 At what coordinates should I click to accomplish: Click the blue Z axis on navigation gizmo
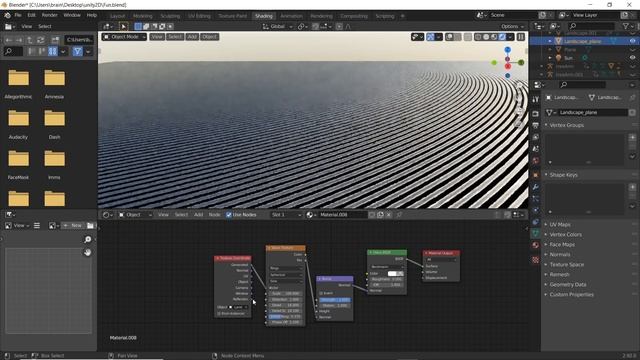[507, 50]
